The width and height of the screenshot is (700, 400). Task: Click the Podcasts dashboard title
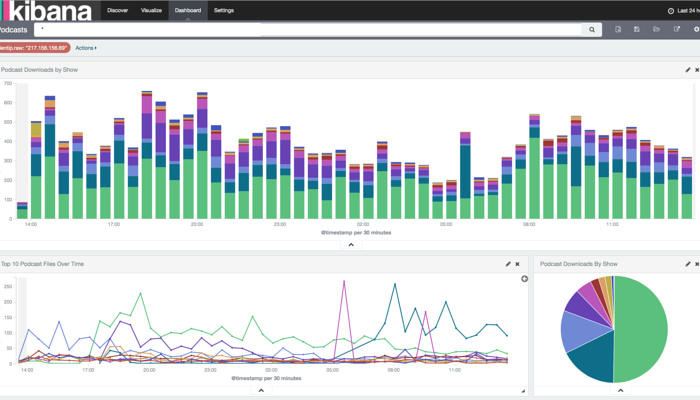(x=13, y=29)
